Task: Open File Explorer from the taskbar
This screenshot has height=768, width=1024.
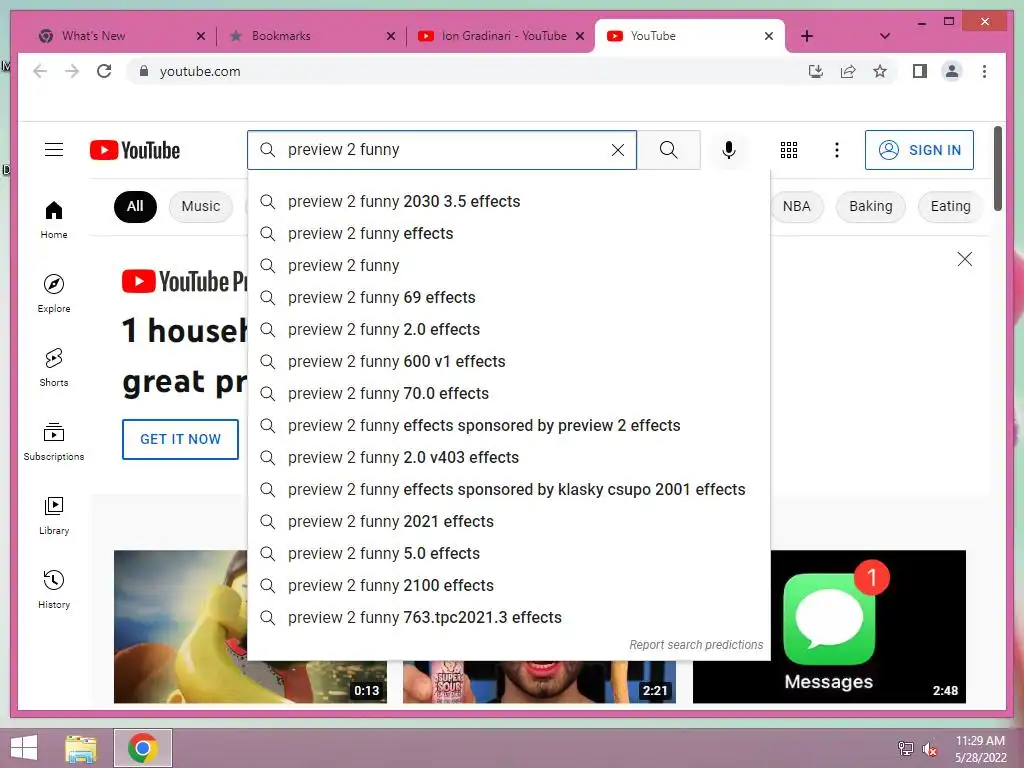Action: click(81, 748)
